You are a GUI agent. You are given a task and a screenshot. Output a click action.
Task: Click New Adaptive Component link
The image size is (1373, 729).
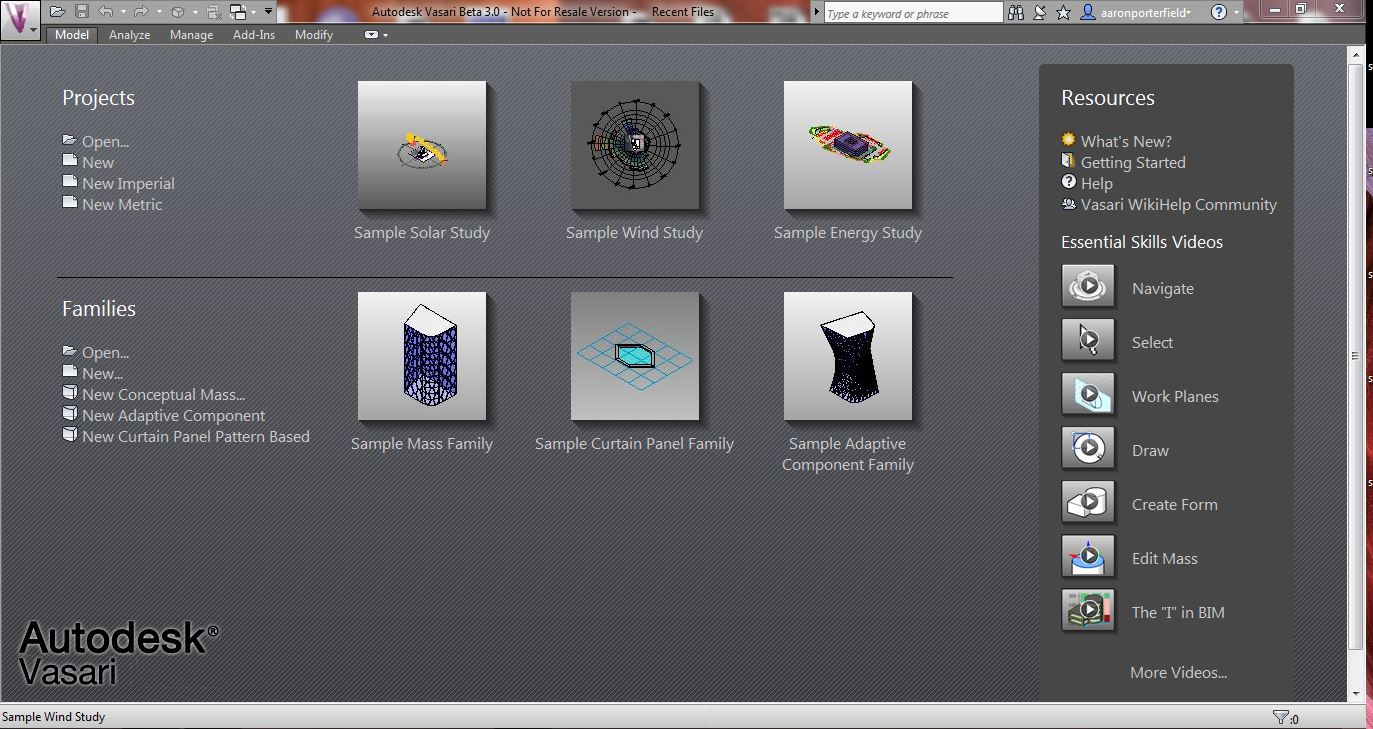(x=174, y=416)
